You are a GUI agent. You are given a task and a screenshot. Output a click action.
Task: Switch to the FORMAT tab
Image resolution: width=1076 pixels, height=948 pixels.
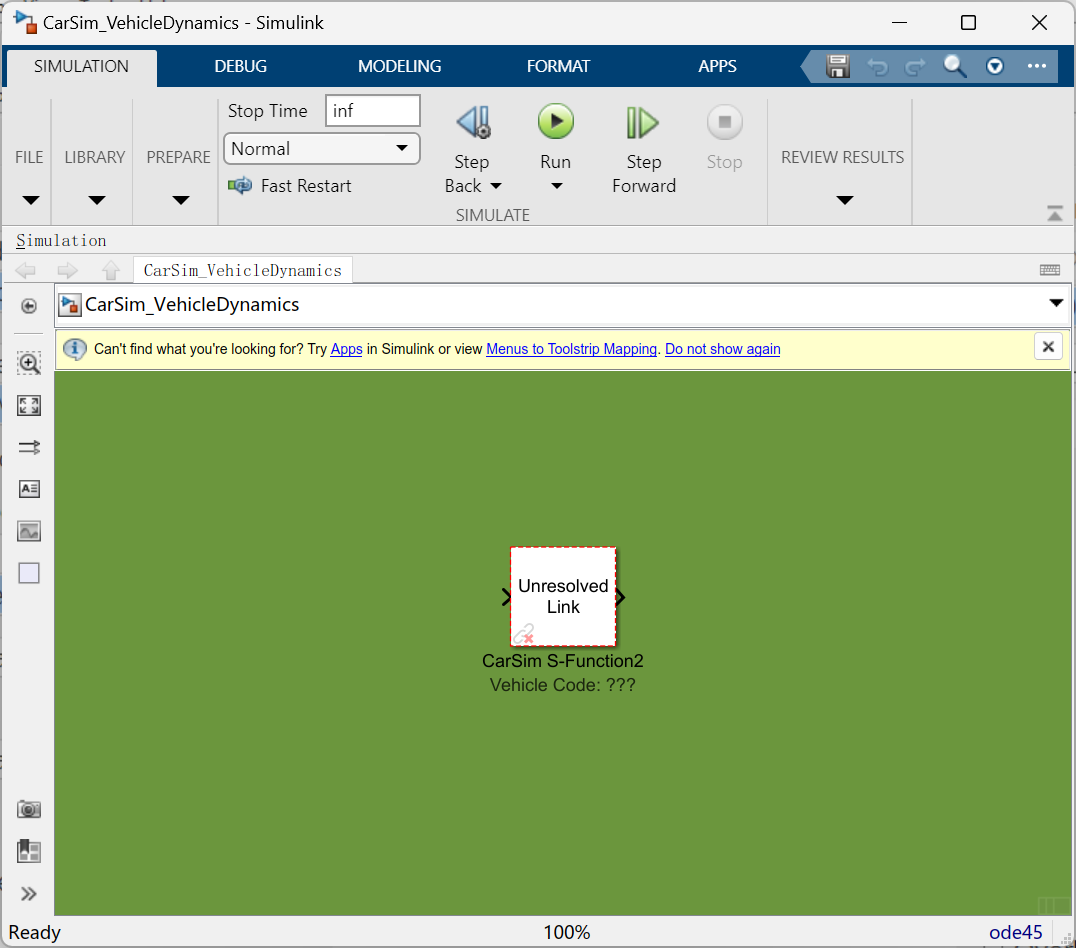[x=558, y=67]
